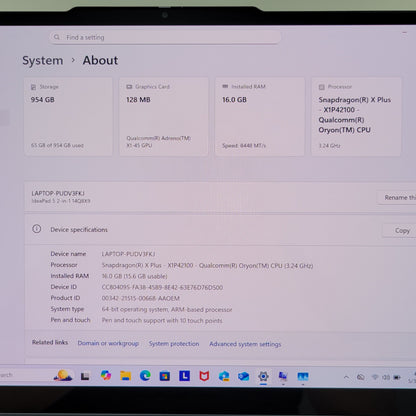Launch Copilot from the taskbar
This screenshot has height=416, width=416.
click(106, 375)
